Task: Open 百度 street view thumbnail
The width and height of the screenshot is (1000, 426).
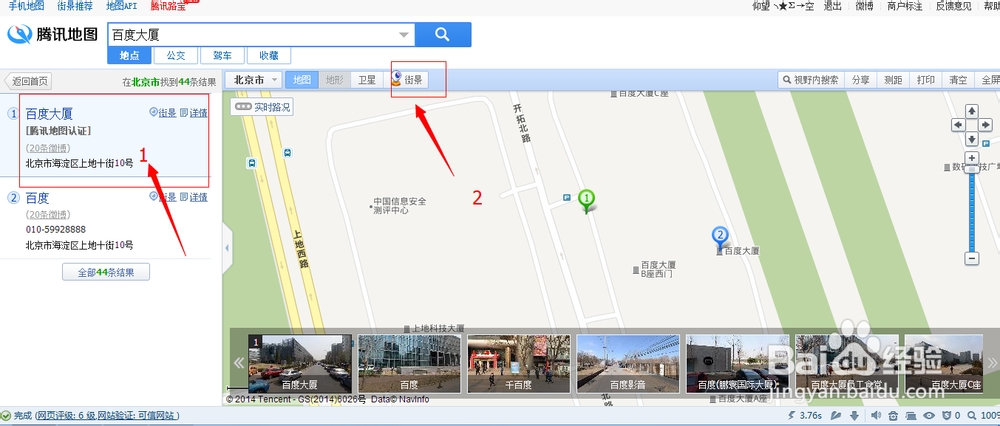Action: (409, 364)
